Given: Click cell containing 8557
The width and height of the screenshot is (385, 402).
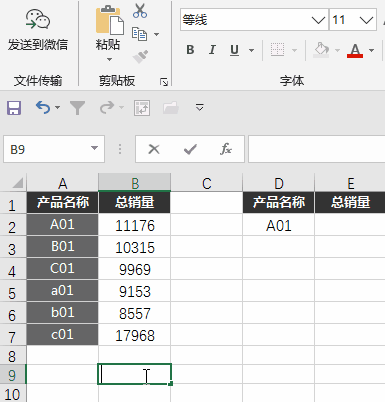Looking at the screenshot, I should pyautogui.click(x=135, y=313).
